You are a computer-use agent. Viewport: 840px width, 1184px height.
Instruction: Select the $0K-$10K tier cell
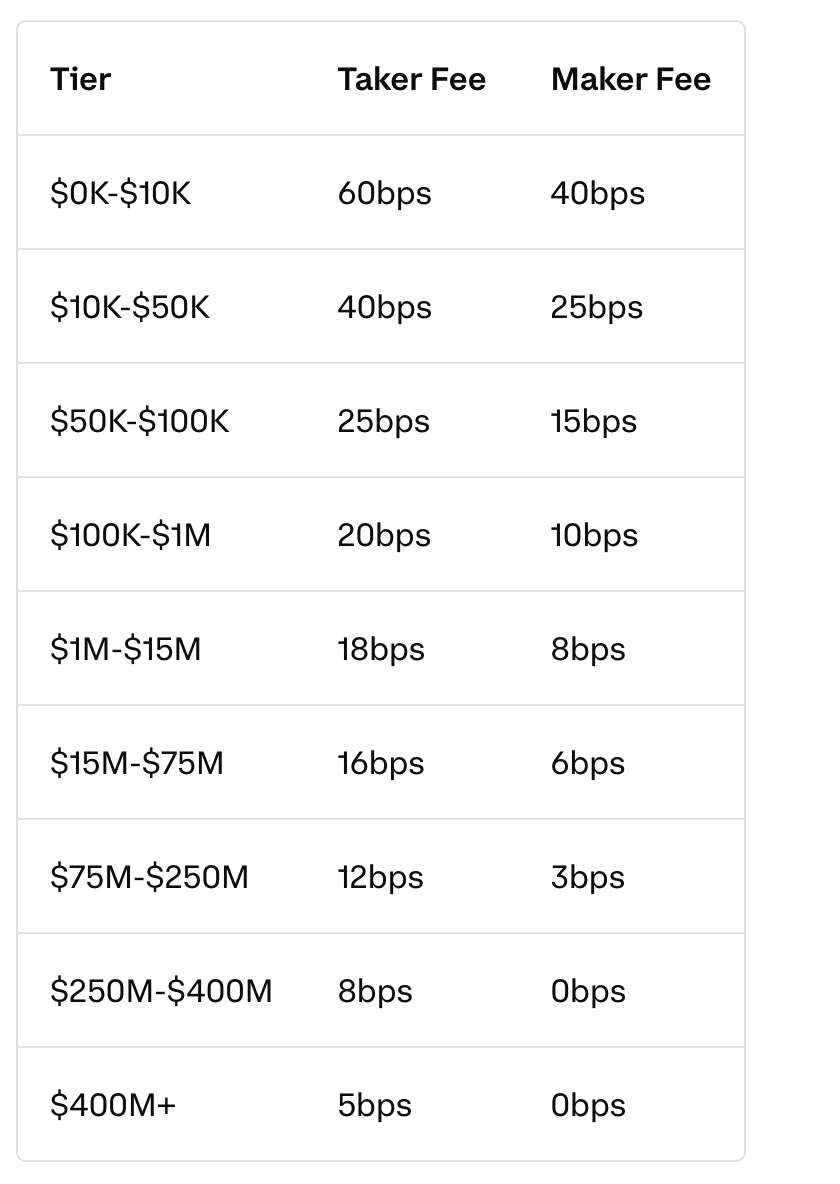(120, 193)
